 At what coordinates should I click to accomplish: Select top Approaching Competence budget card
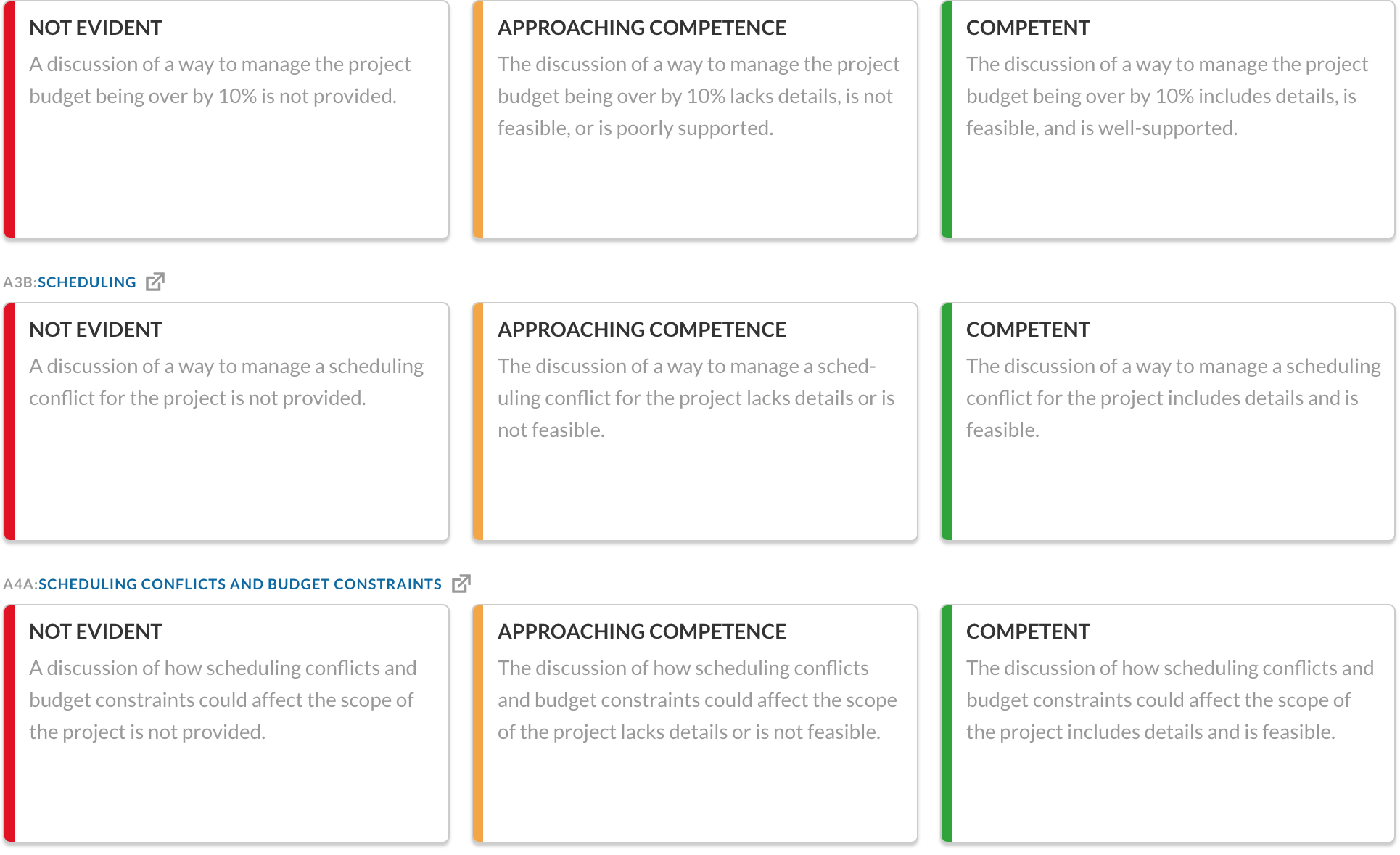pyautogui.click(x=695, y=119)
